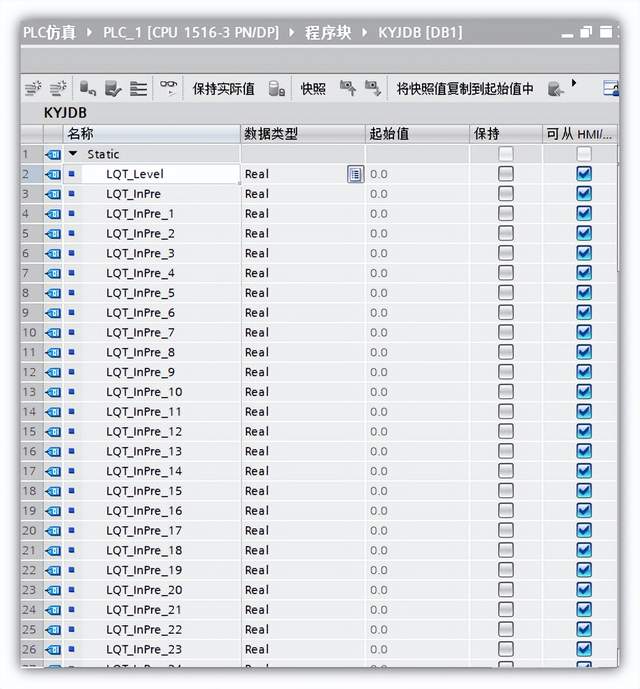Click Real data type of LQT_InPre_8
Viewport: 640px width, 689px height.
tap(303, 352)
